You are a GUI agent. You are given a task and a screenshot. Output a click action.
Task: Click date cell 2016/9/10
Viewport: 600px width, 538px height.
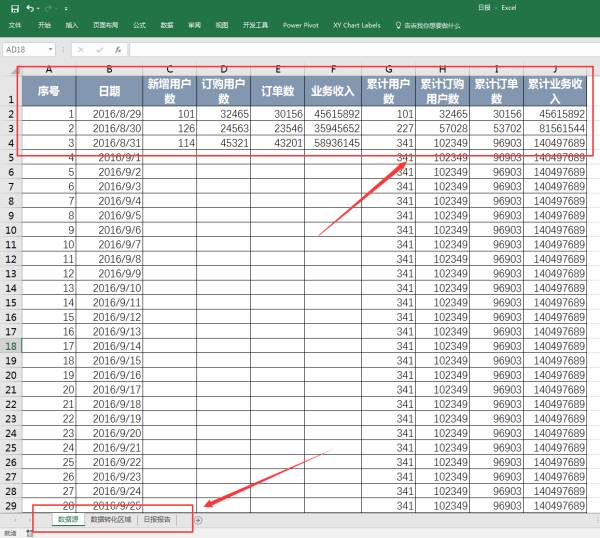point(109,288)
